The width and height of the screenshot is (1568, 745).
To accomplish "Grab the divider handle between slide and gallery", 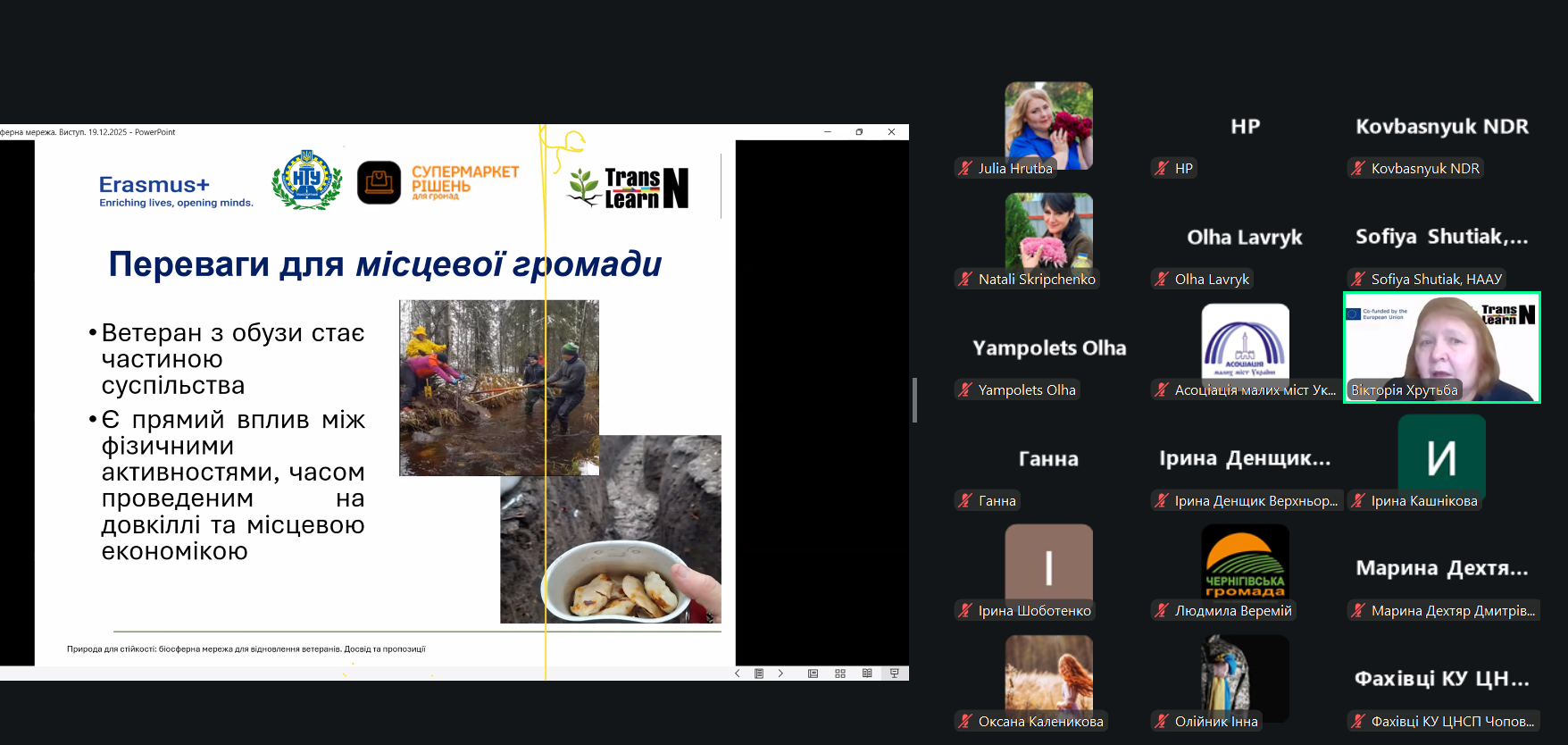I will [914, 399].
